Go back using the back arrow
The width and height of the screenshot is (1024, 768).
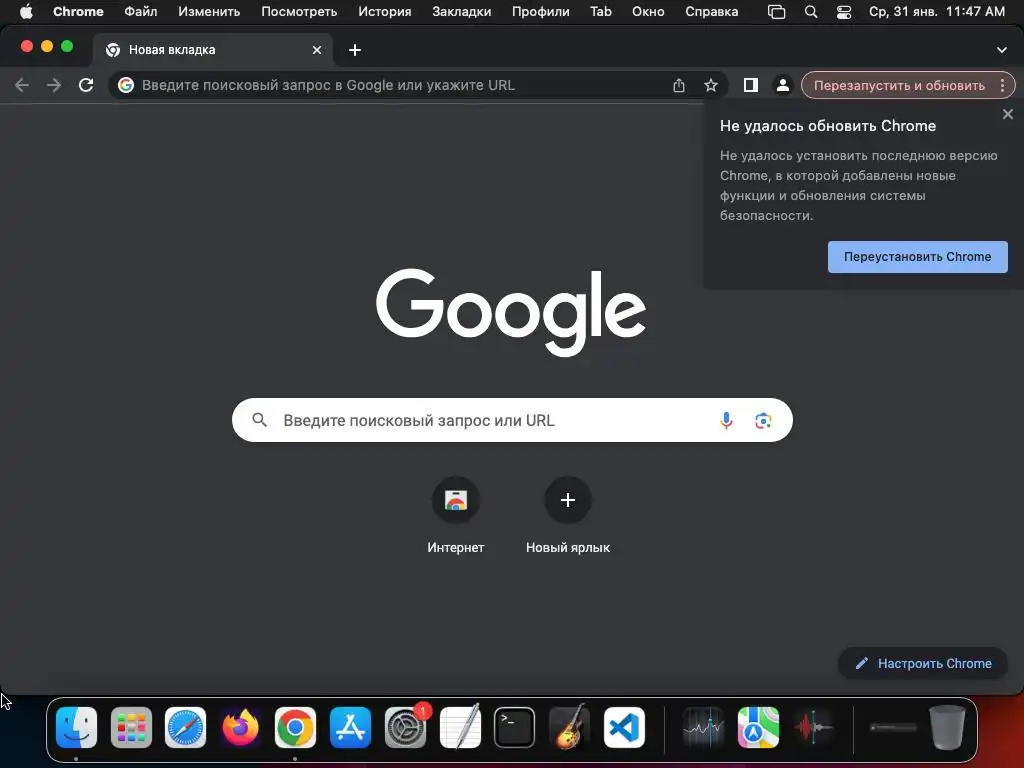click(x=22, y=85)
